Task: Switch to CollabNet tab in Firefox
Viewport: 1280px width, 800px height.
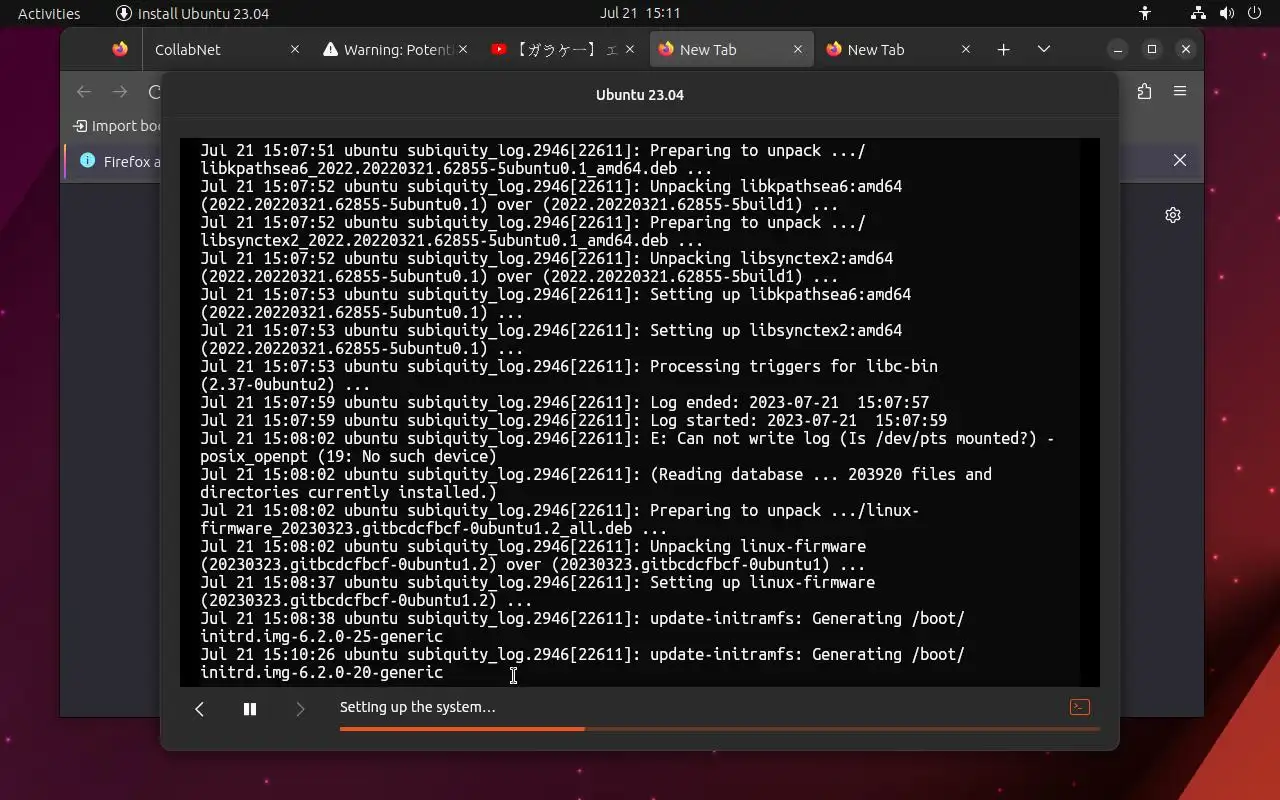Action: [226, 49]
